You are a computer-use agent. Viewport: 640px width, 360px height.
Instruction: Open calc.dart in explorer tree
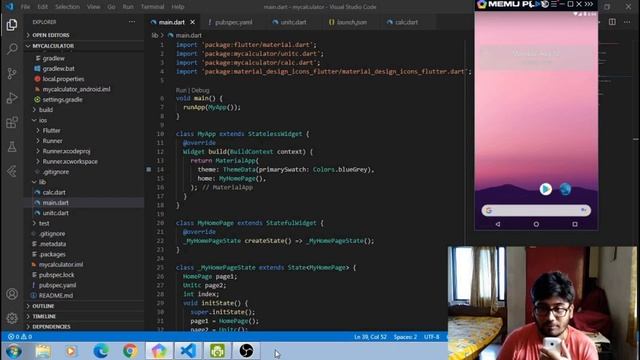(54, 192)
